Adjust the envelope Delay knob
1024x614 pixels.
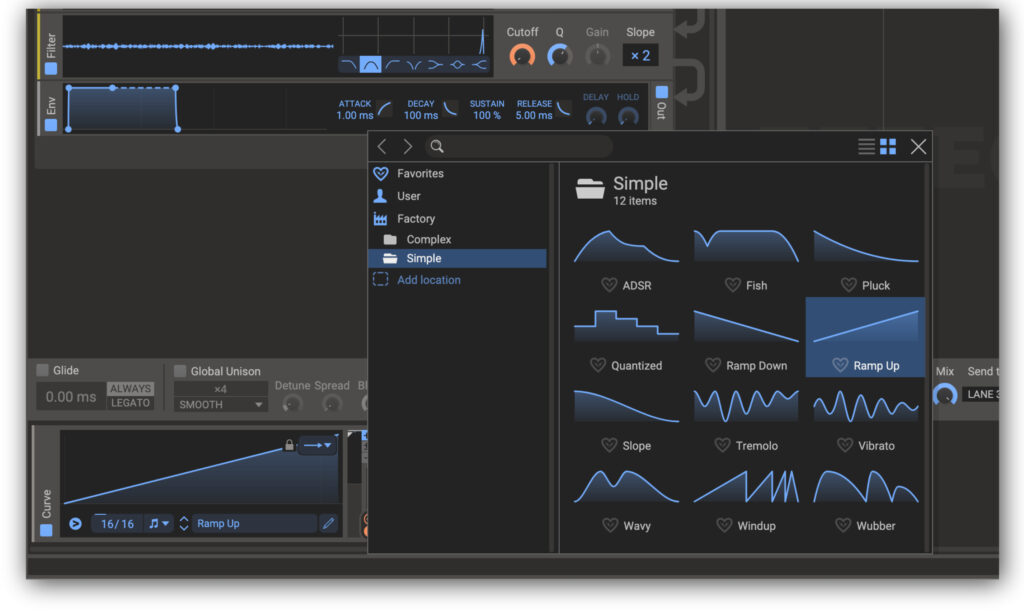point(596,117)
